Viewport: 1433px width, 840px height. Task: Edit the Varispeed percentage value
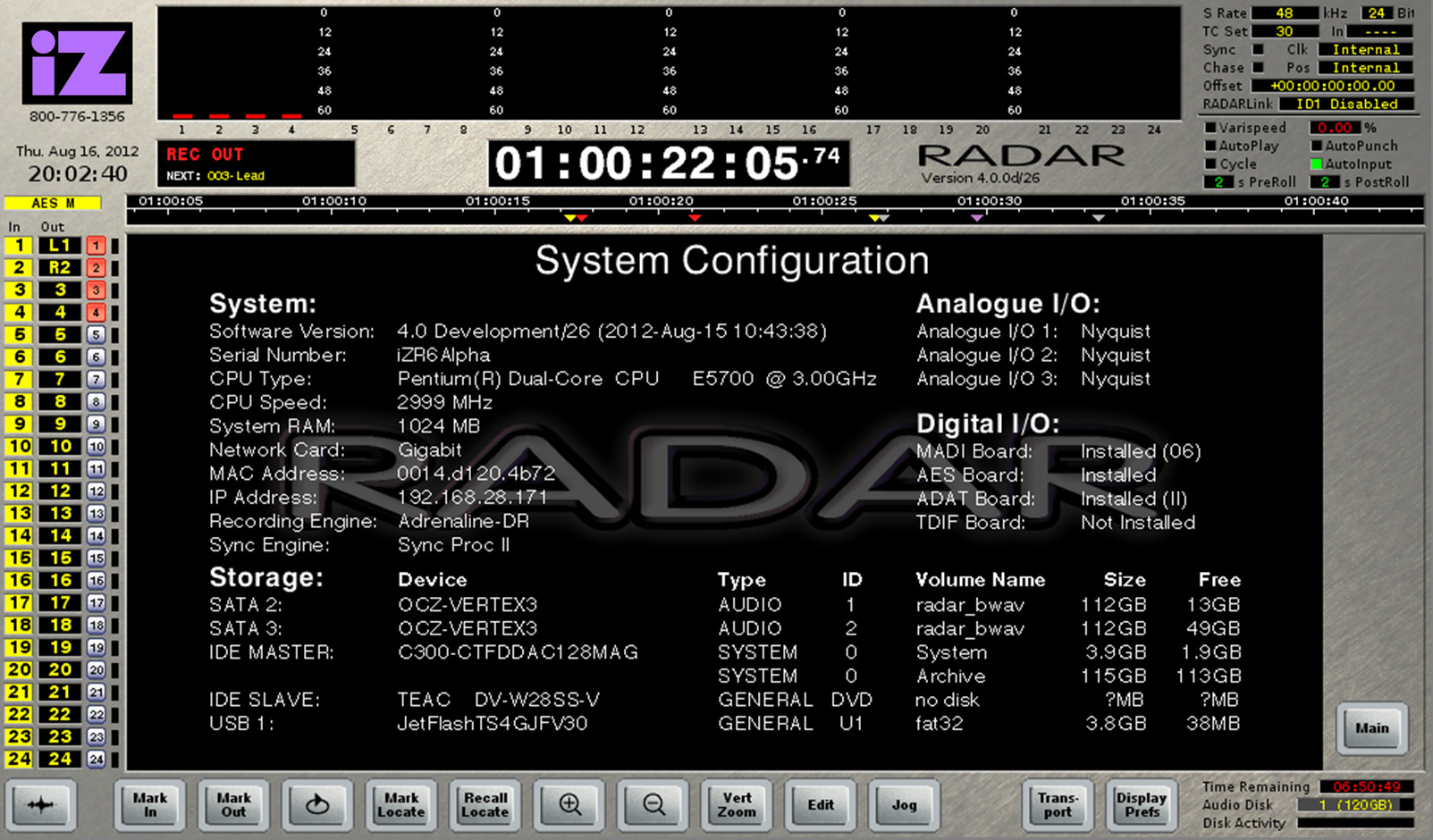[x=1335, y=128]
